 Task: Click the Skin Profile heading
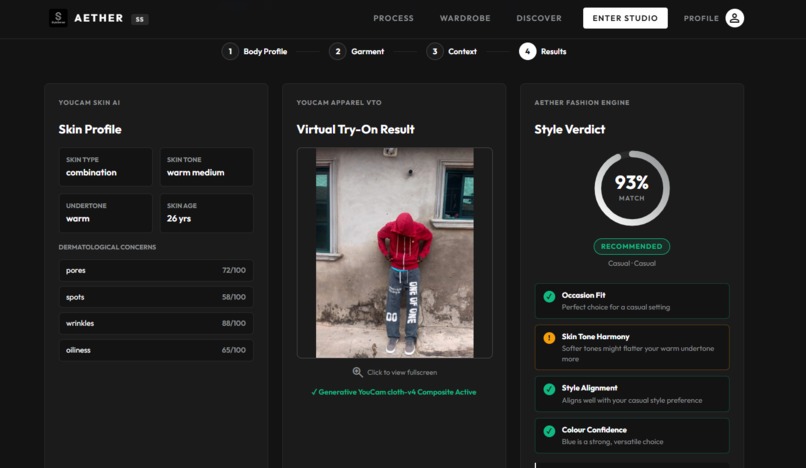tap(90, 130)
